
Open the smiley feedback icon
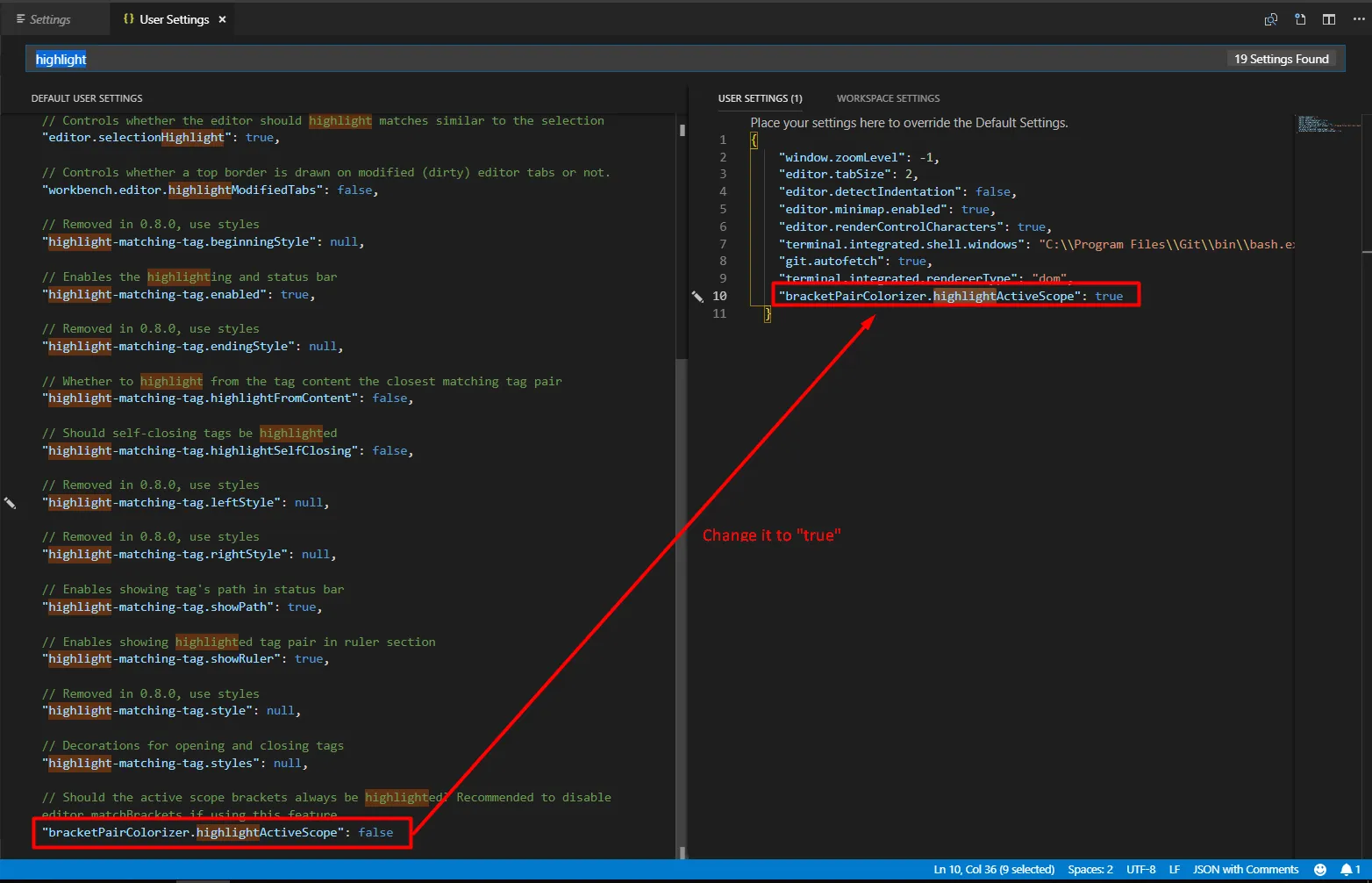1319,869
